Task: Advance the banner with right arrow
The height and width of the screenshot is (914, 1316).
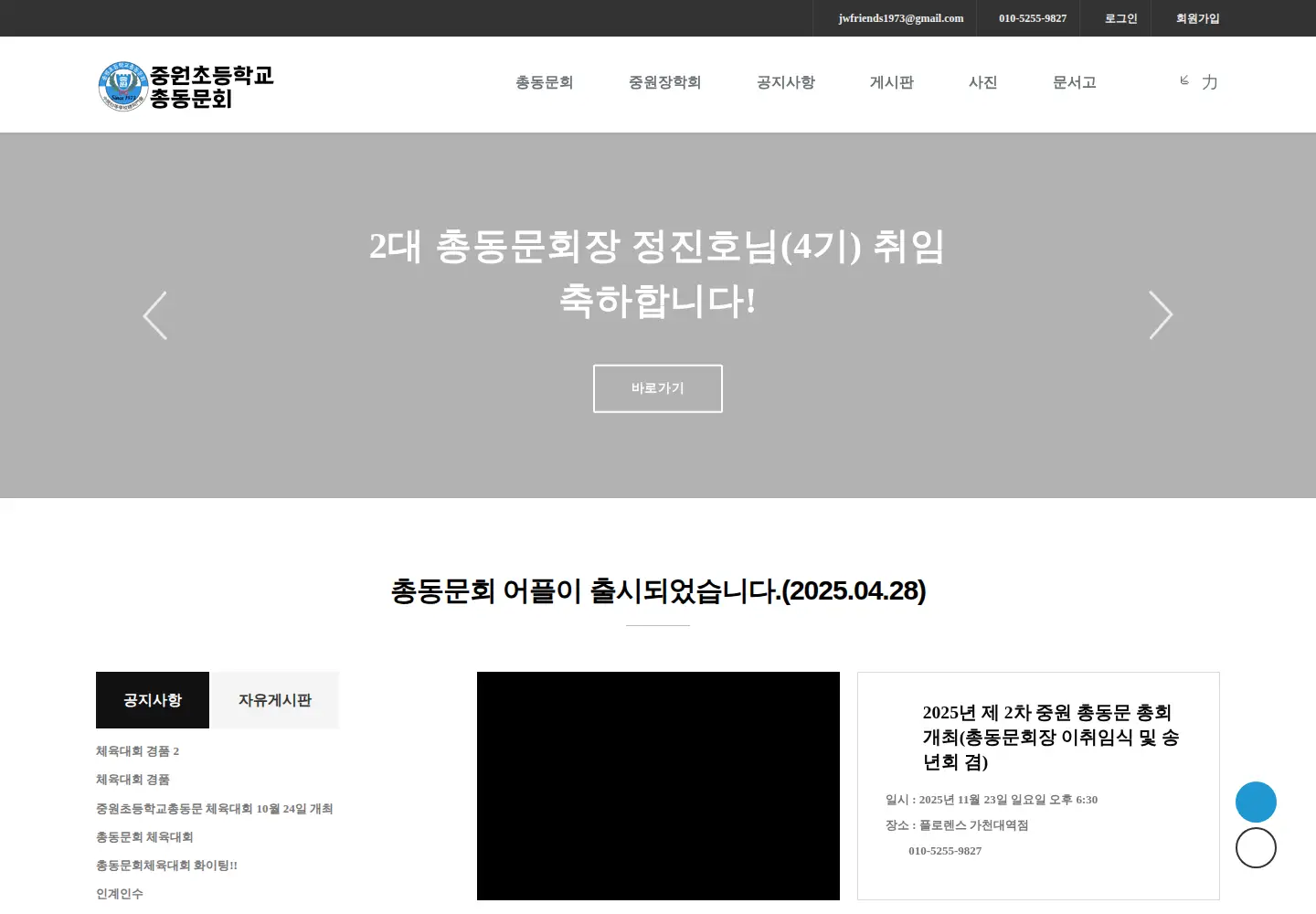Action: pyautogui.click(x=1161, y=315)
